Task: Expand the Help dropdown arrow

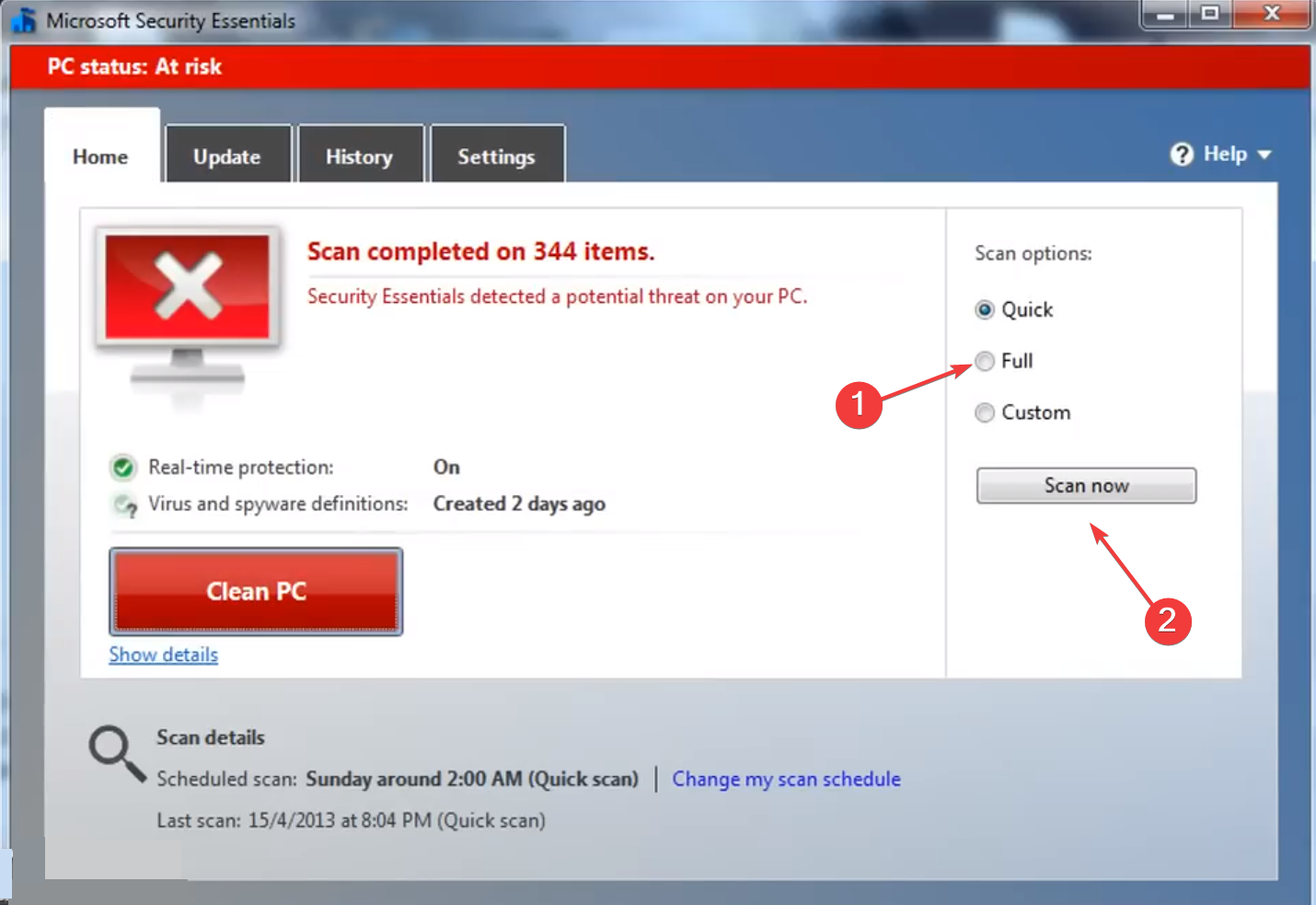Action: (1264, 155)
